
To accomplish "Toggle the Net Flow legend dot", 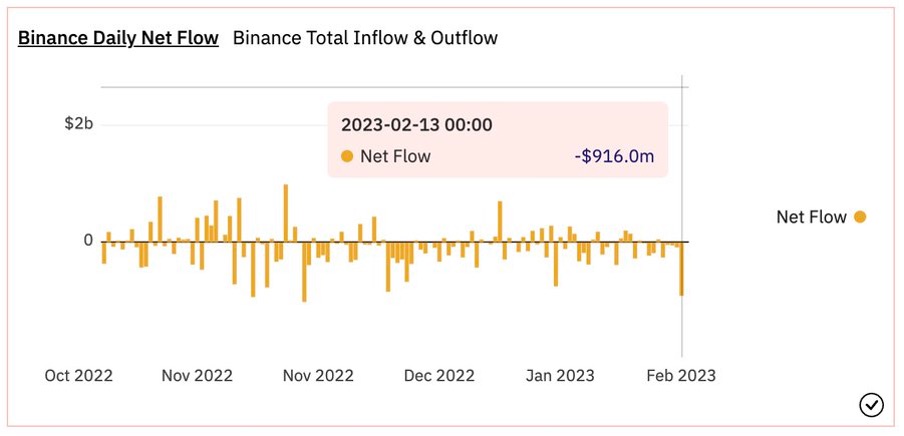I will click(860, 217).
